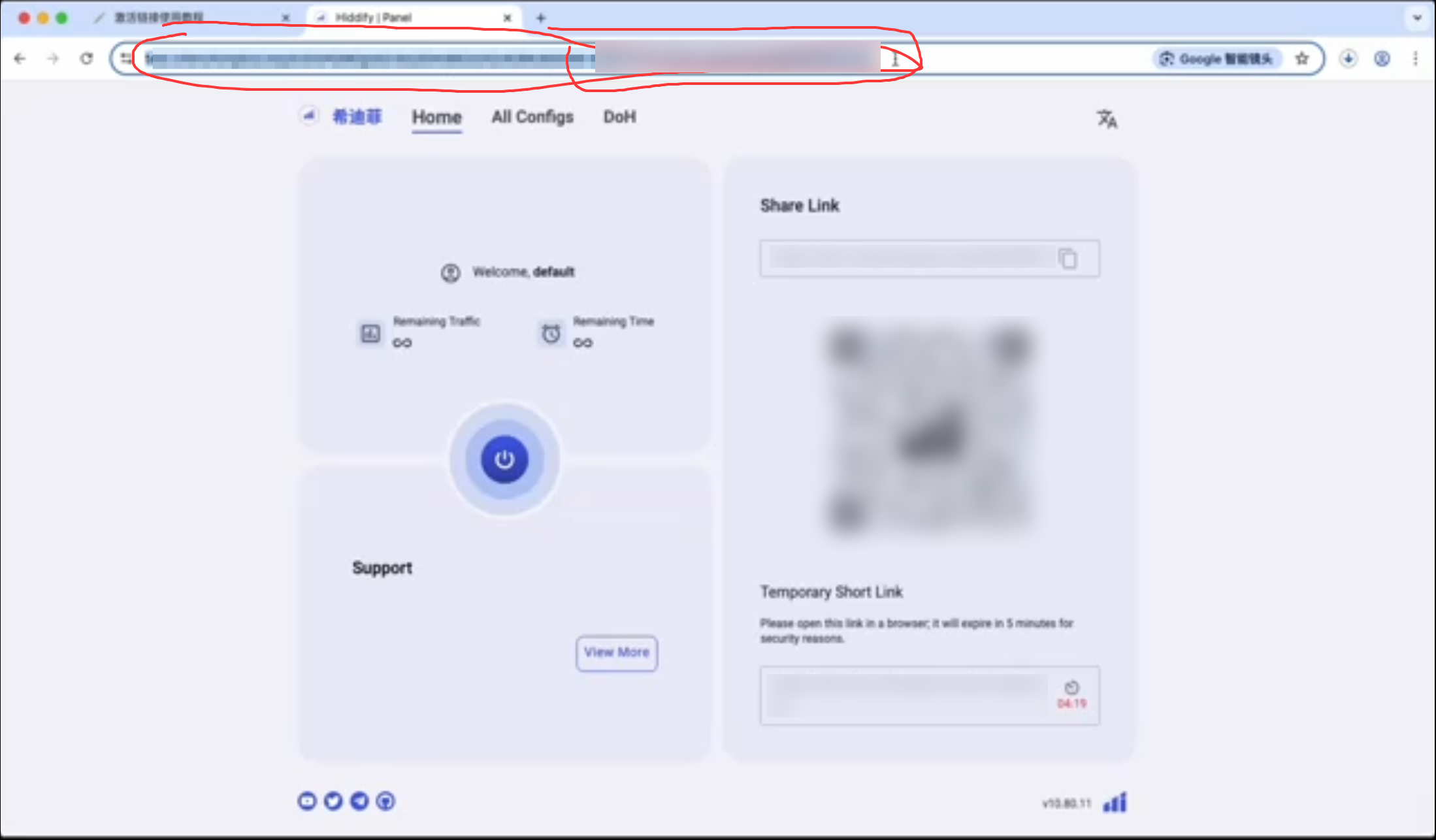Open the language translate selector
The image size is (1436, 840).
1107,119
